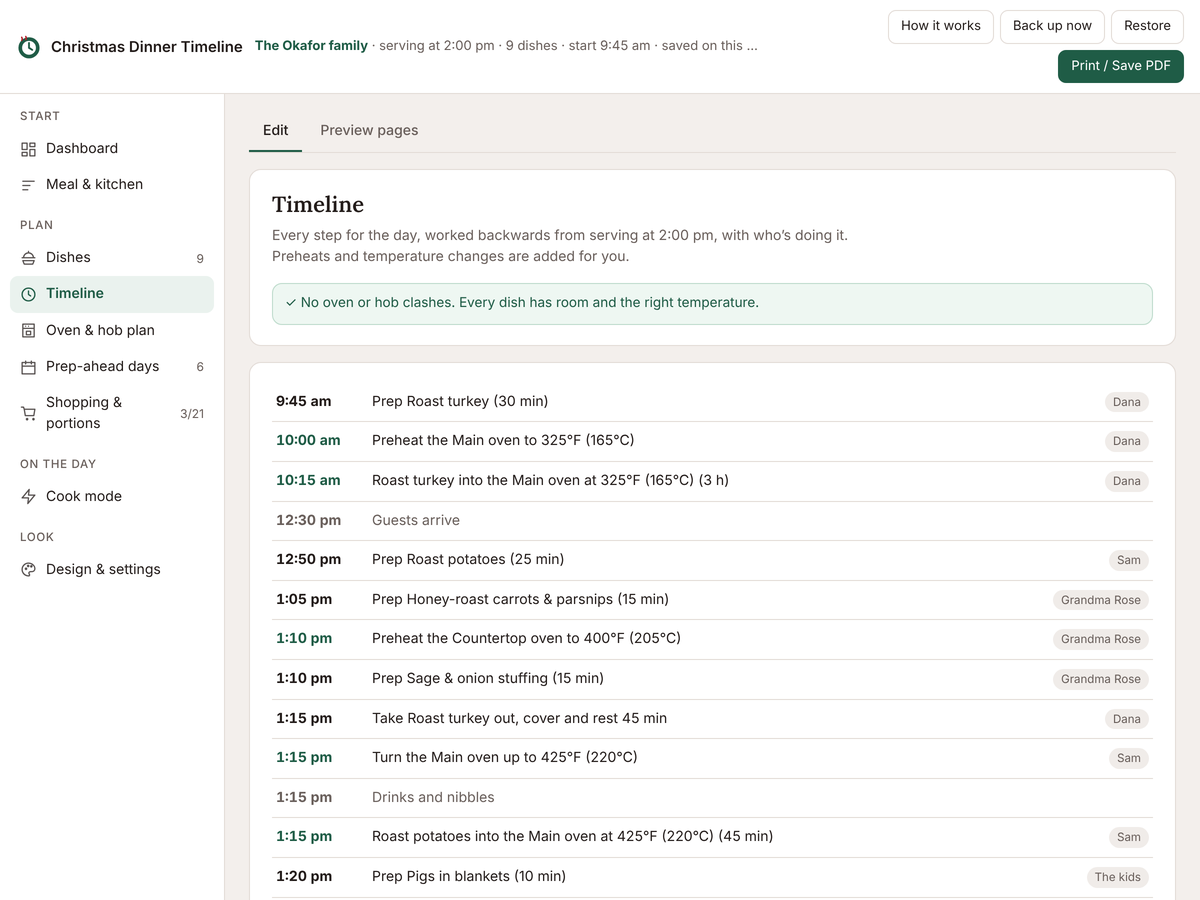This screenshot has height=900, width=1200.
Task: Click The kids tag on Pigs in blankets
Action: point(1118,877)
